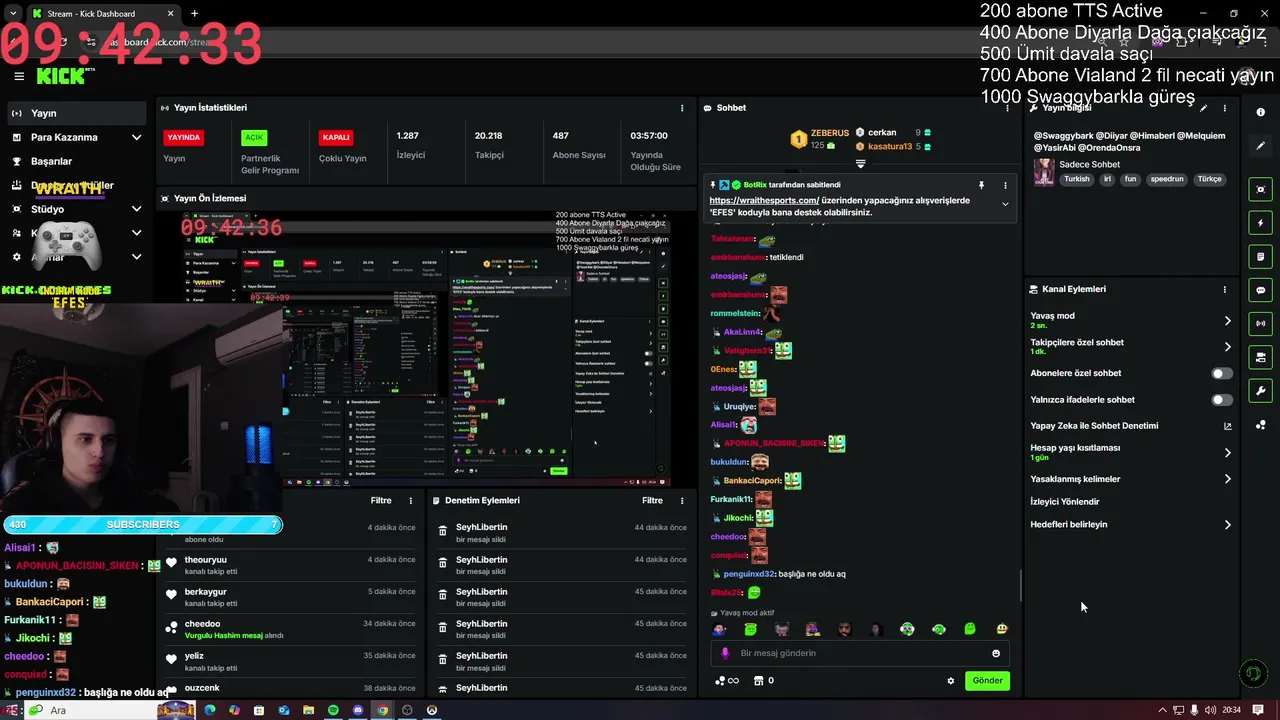The image size is (1280, 720).
Task: Click the shop icon showing 0 below chat
Action: (x=763, y=681)
